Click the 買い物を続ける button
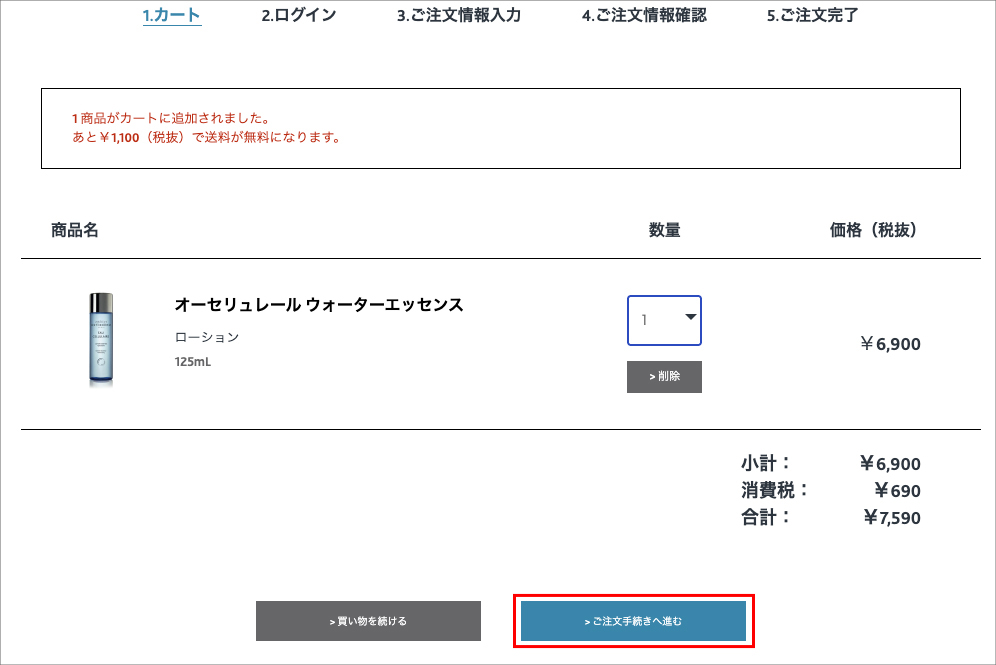This screenshot has height=665, width=996. point(368,621)
